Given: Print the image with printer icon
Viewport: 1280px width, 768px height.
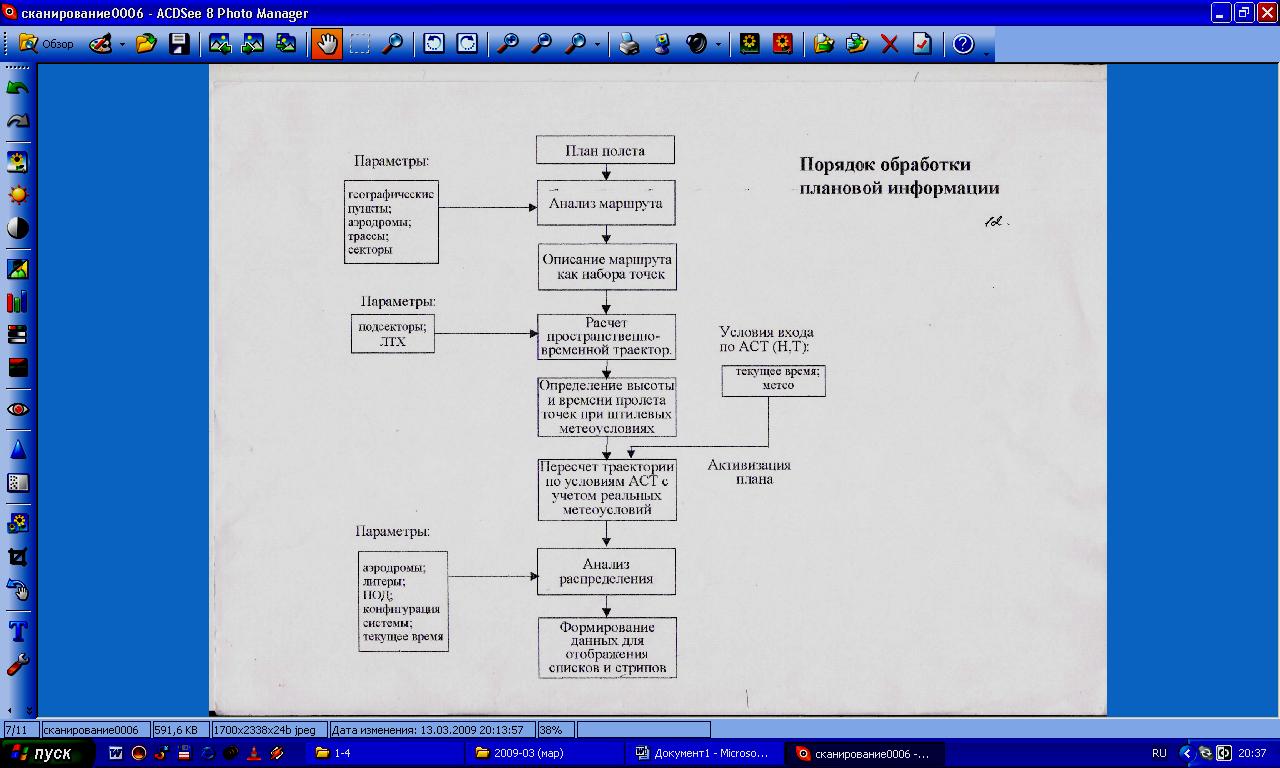Looking at the screenshot, I should click(x=627, y=44).
